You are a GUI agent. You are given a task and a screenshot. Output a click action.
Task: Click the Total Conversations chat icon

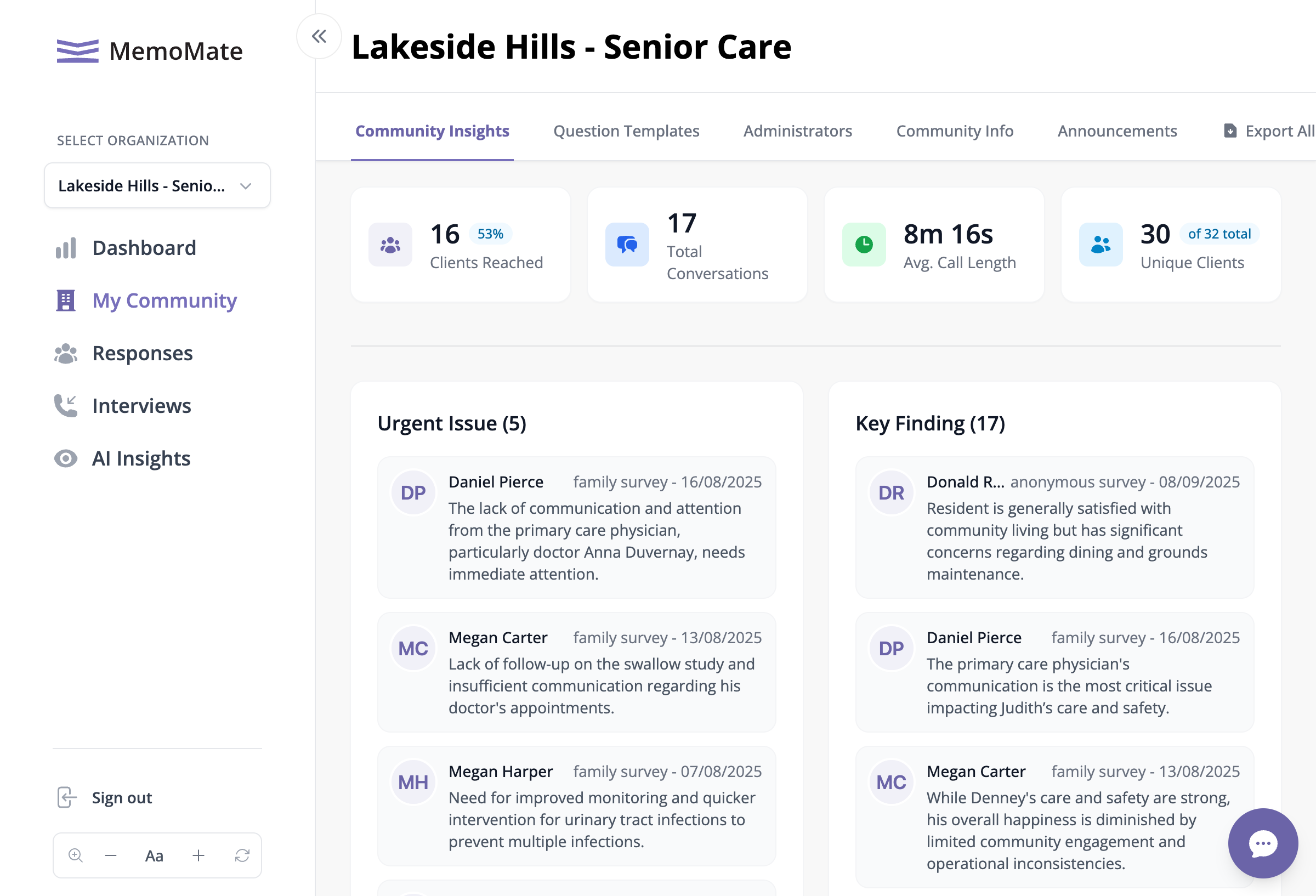click(627, 245)
